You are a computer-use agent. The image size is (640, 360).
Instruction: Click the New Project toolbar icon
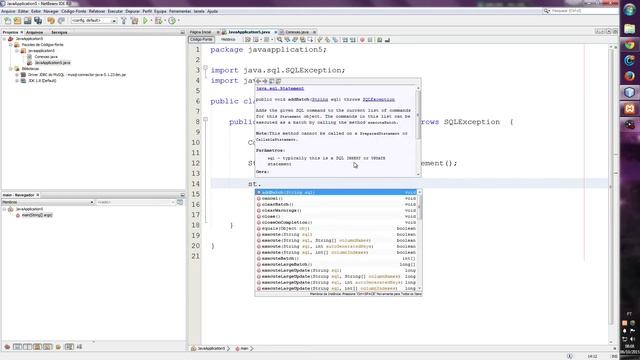18,20
